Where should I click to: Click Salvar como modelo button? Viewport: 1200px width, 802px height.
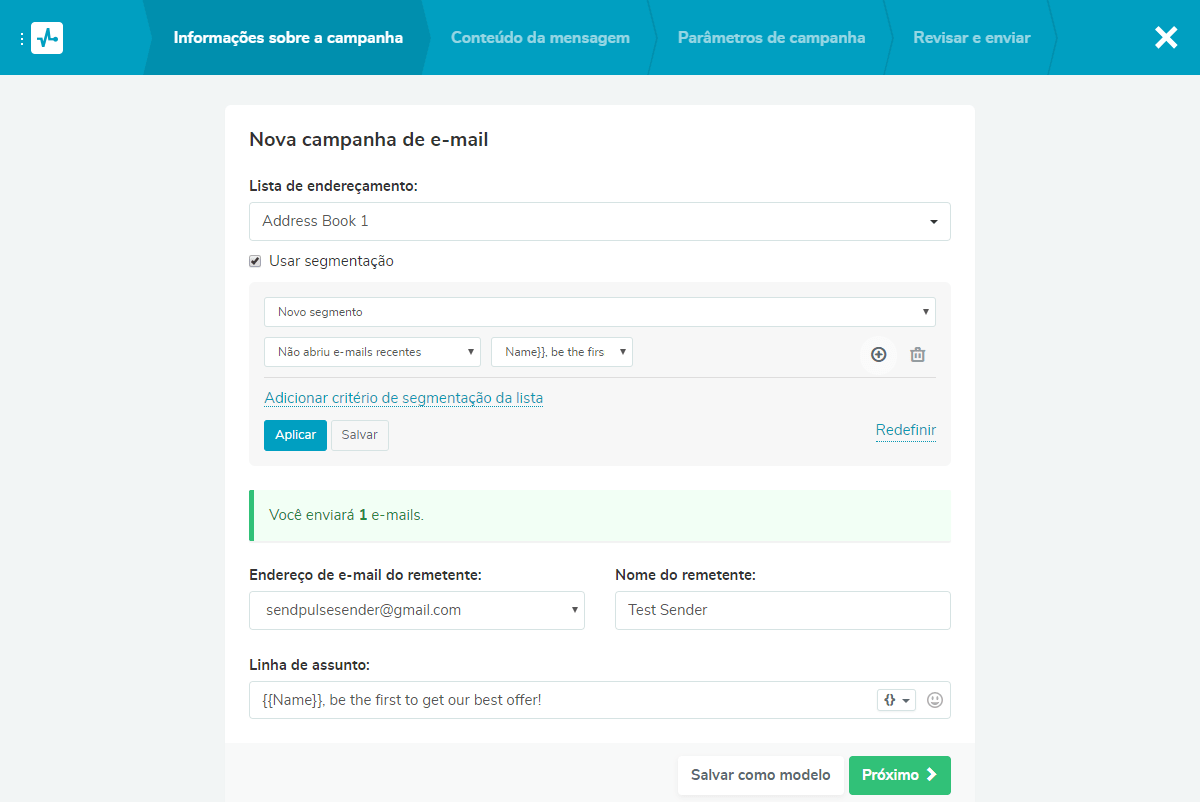761,775
